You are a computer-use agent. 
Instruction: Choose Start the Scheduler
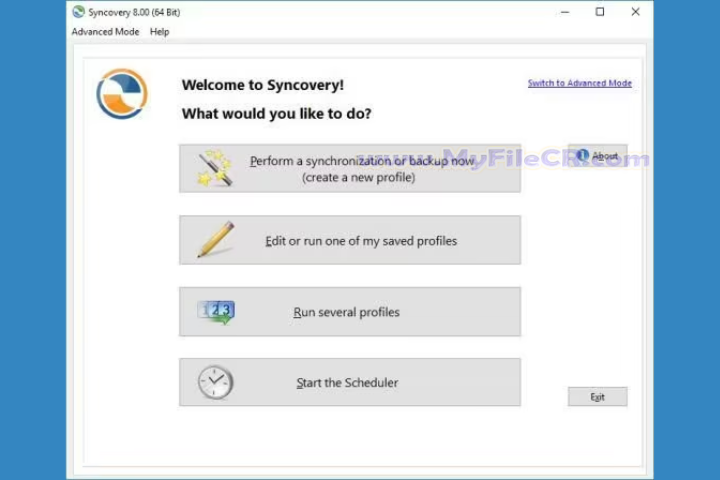(x=350, y=382)
